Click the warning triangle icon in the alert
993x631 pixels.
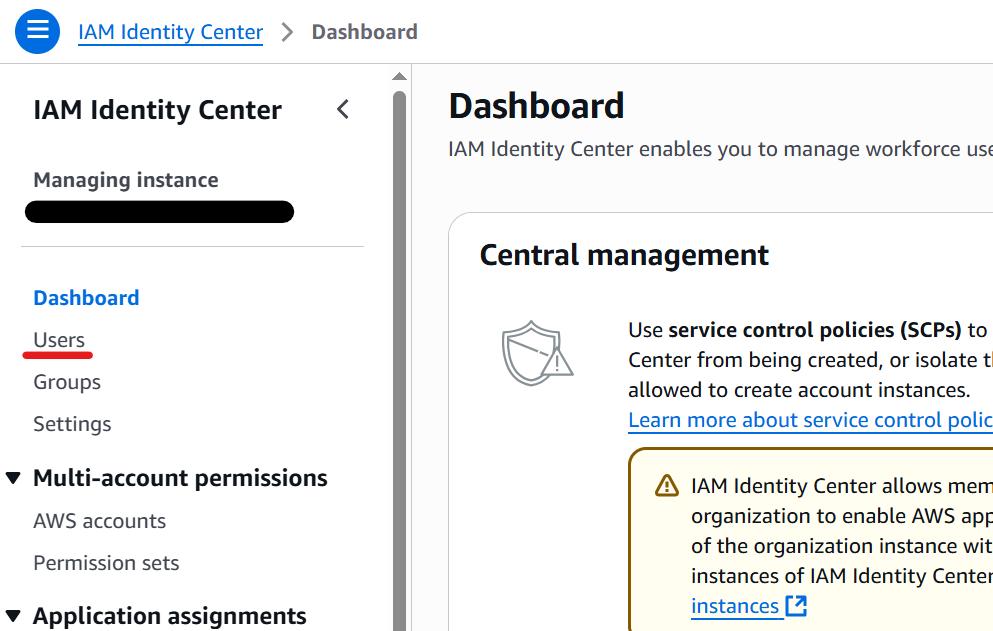pyautogui.click(x=666, y=486)
